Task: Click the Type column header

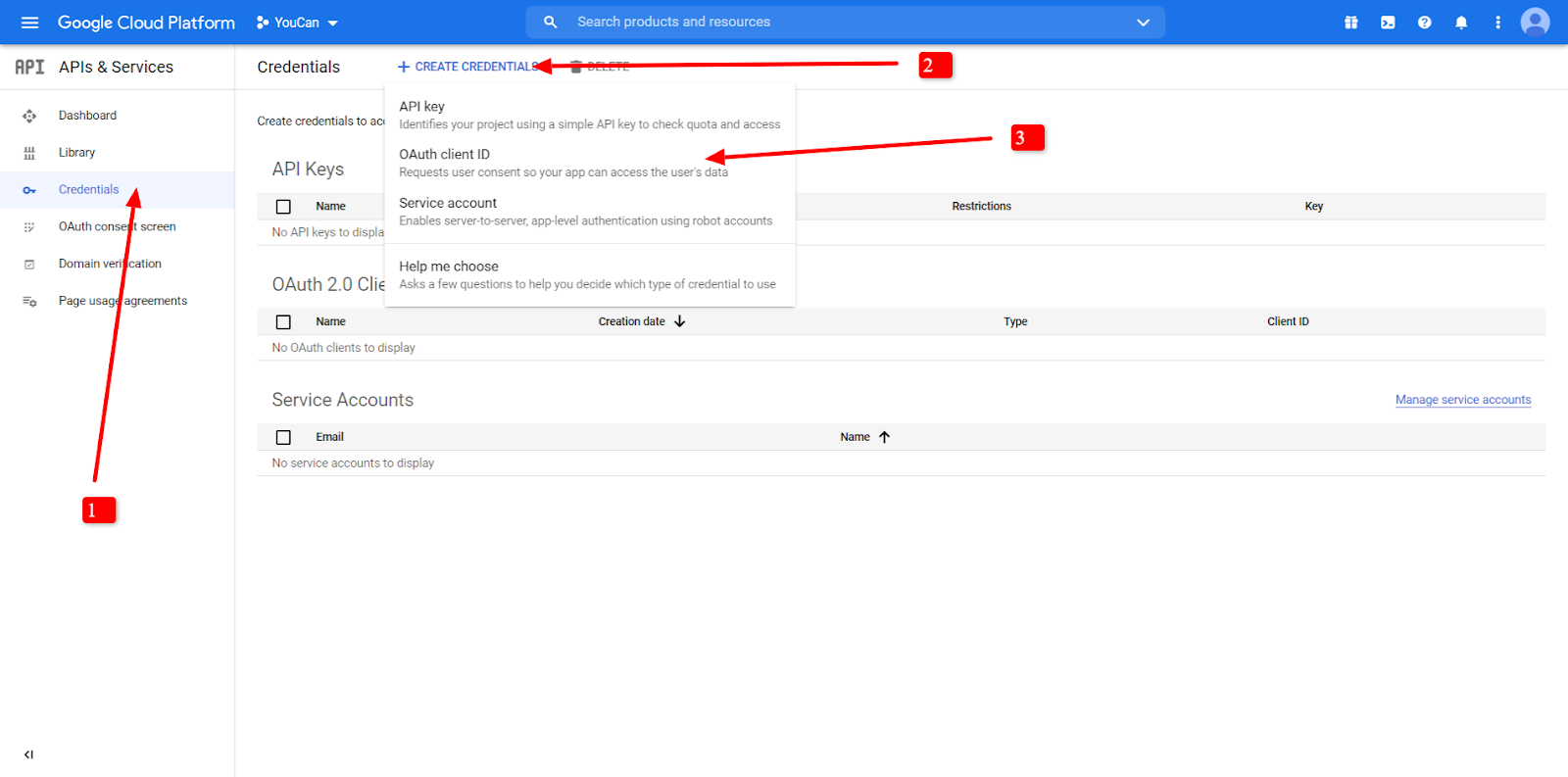Action: click(1015, 321)
